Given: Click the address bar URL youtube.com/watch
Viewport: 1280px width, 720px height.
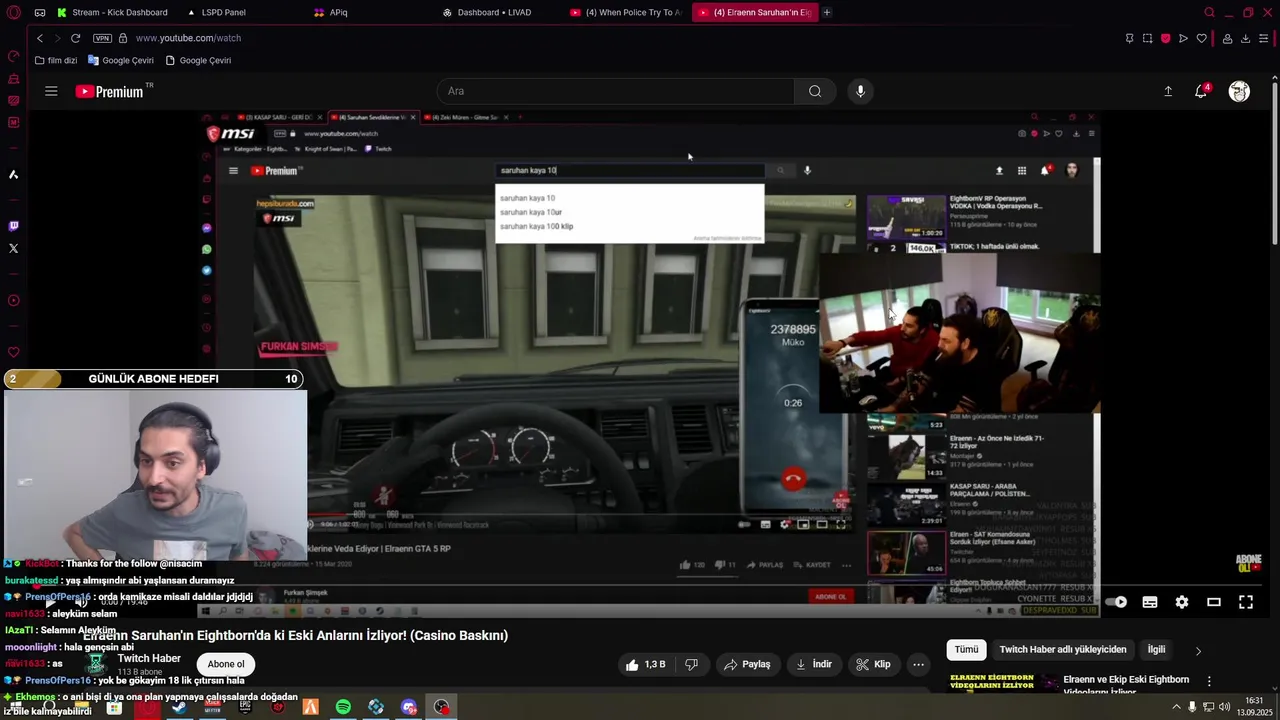Looking at the screenshot, I should pos(188,38).
